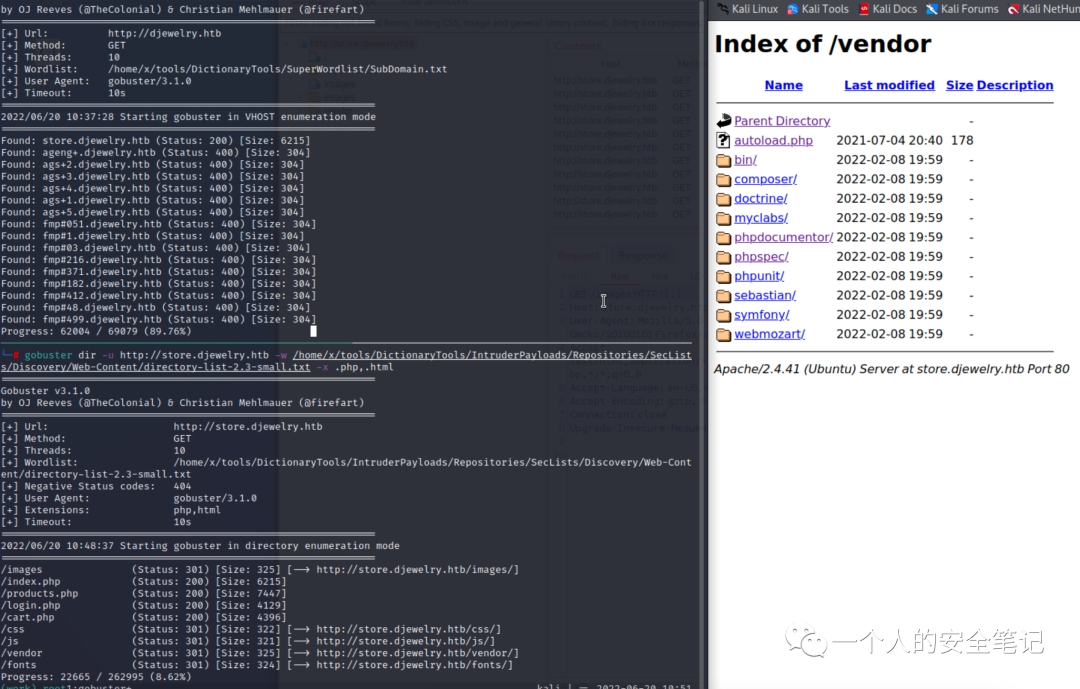1080x689 pixels.
Task: Click the folder icon beside bin/
Action: pos(724,160)
